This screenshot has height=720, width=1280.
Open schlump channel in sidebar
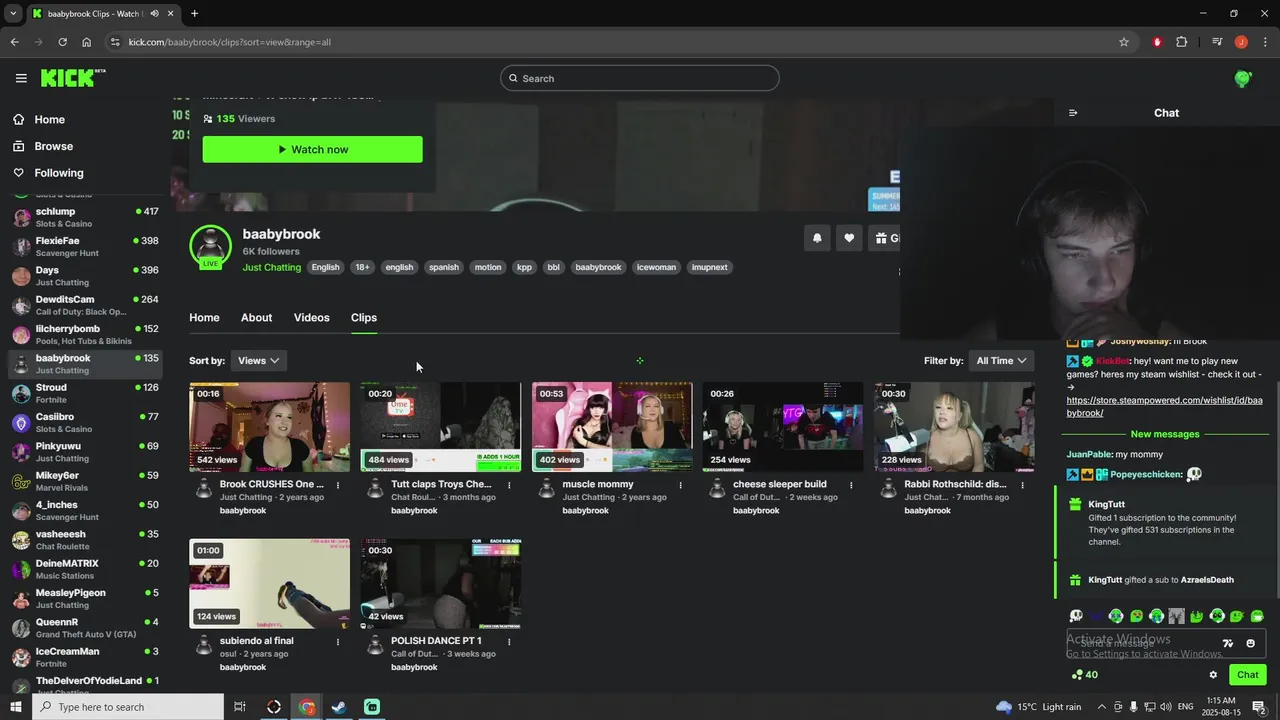click(85, 217)
